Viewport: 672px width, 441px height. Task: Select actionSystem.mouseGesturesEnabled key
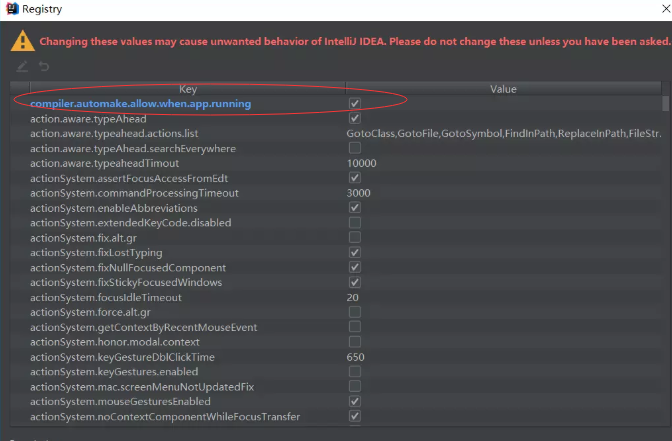120,402
